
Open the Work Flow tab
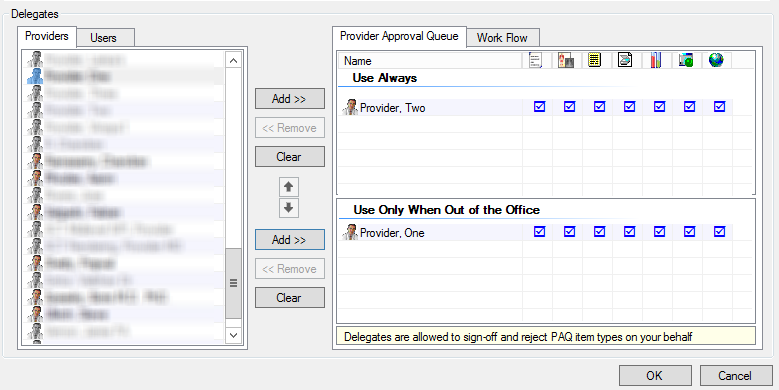pos(502,38)
